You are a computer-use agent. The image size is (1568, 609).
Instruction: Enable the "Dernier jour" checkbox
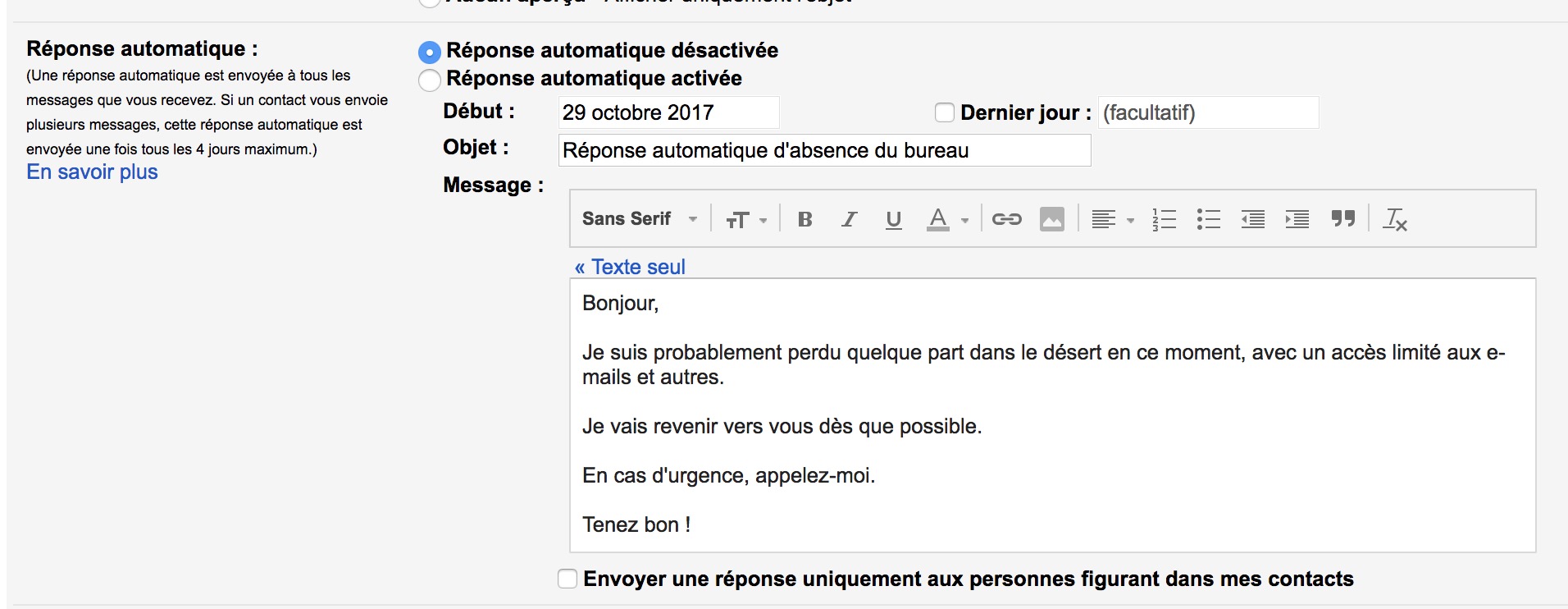coord(945,112)
